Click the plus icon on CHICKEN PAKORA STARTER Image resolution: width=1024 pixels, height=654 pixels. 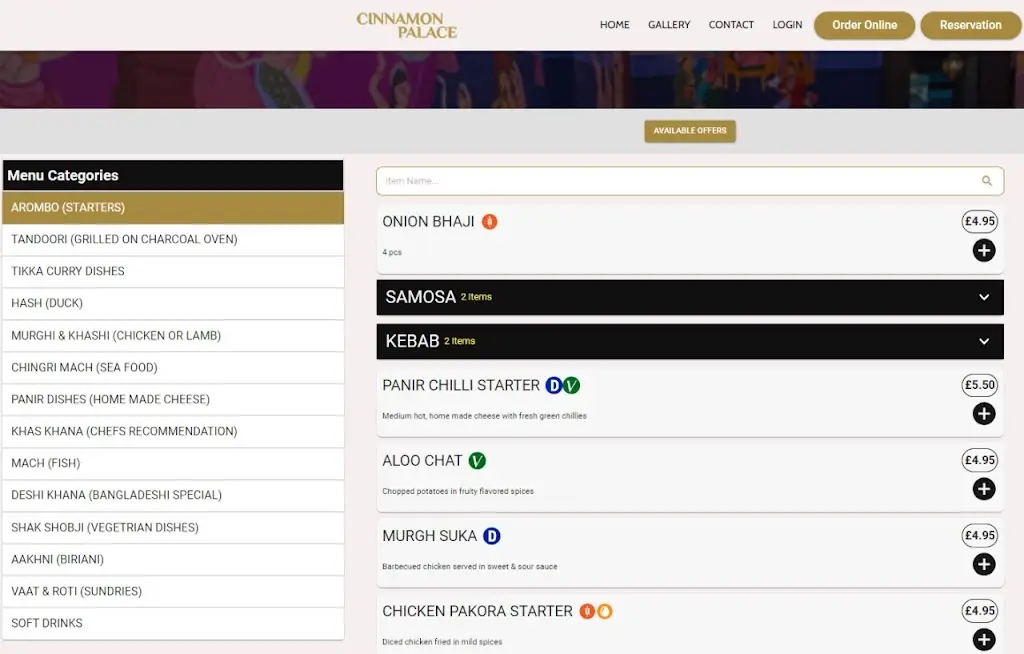pyautogui.click(x=984, y=639)
